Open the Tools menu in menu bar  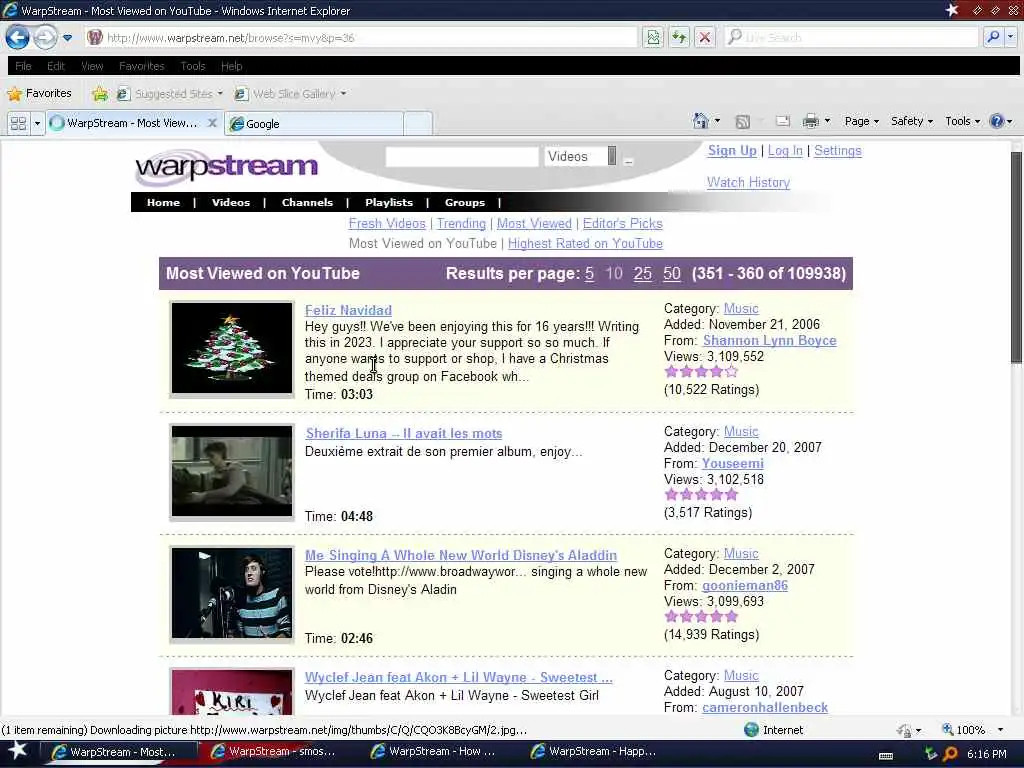(193, 66)
